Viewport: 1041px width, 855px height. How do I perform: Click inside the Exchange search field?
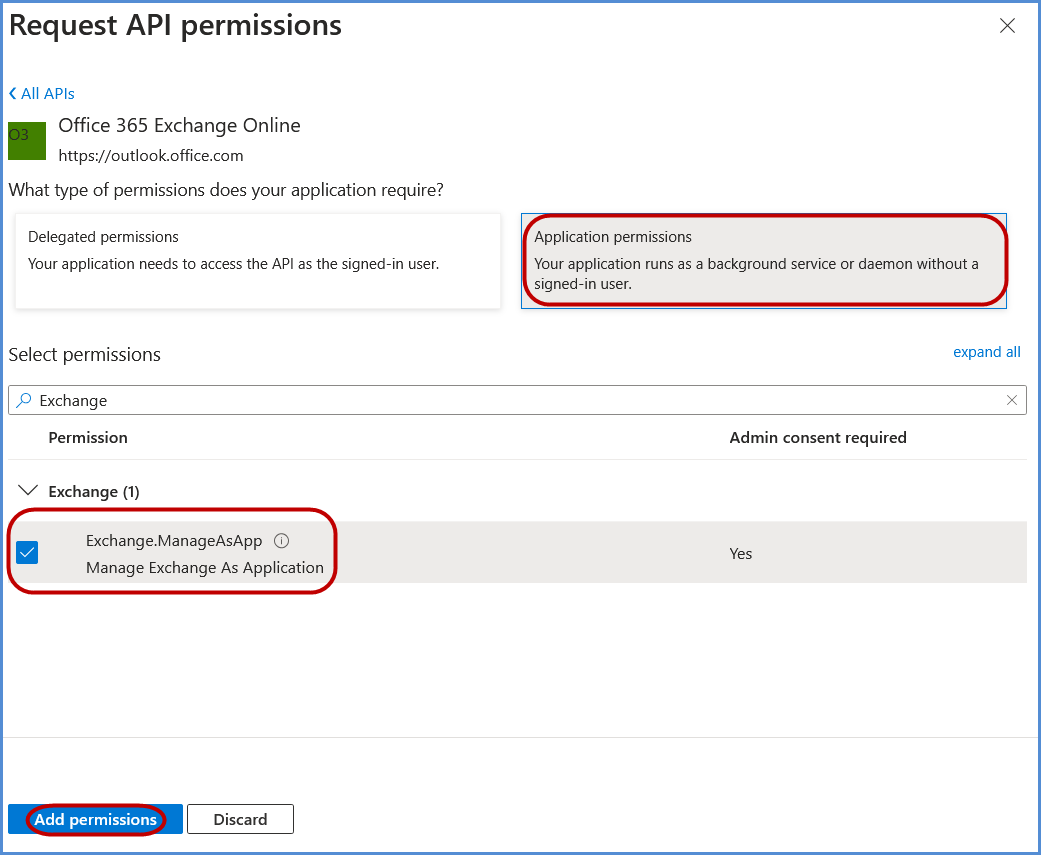point(500,400)
